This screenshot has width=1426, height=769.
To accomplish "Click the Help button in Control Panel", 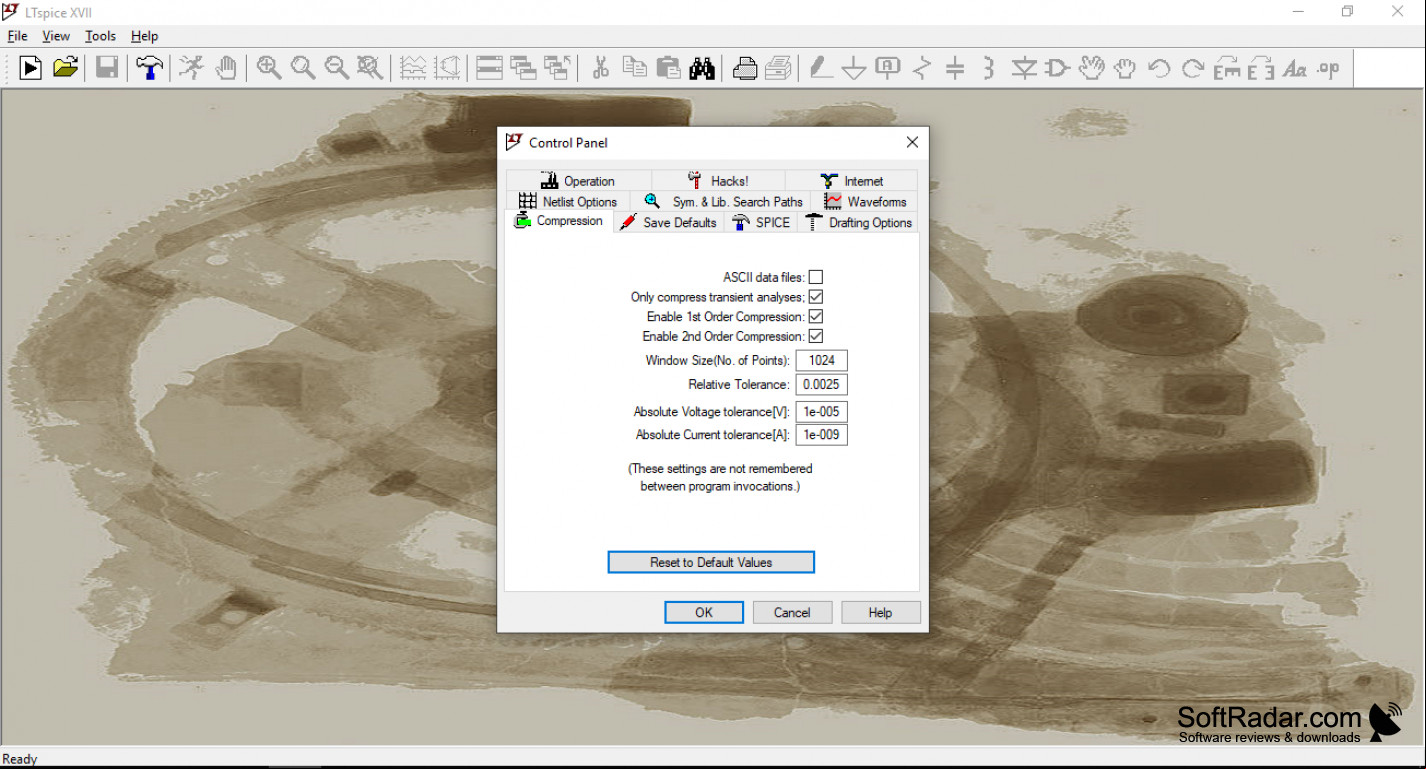I will tap(880, 612).
